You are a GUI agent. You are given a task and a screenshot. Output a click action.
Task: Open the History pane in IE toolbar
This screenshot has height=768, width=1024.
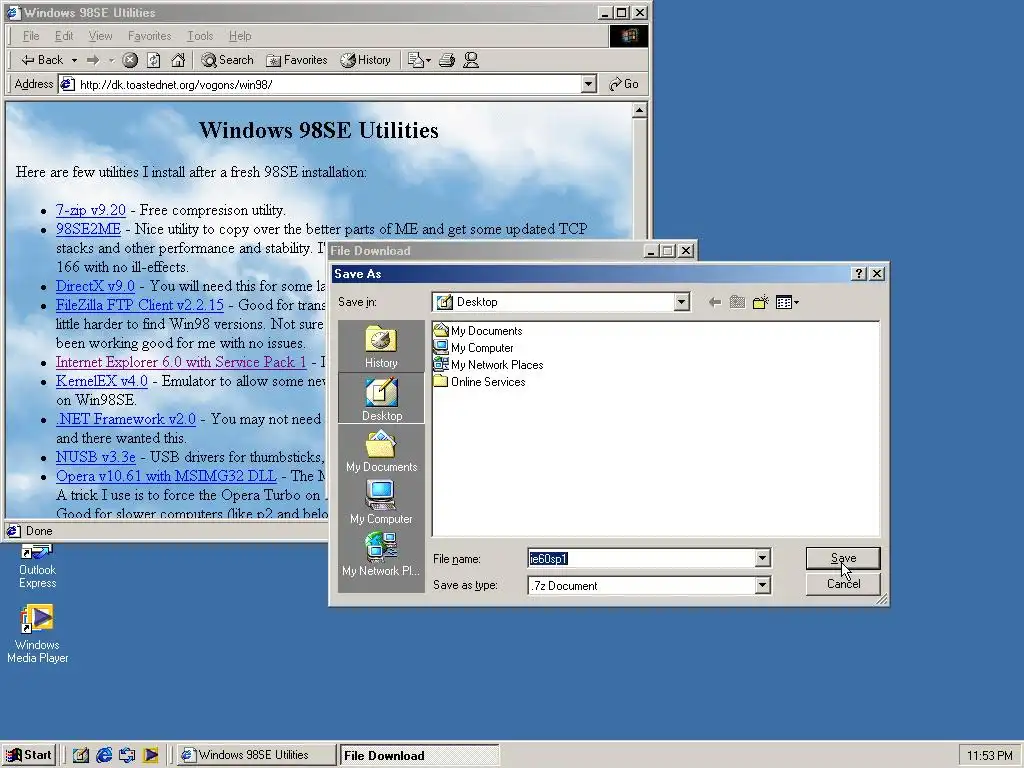(x=366, y=60)
